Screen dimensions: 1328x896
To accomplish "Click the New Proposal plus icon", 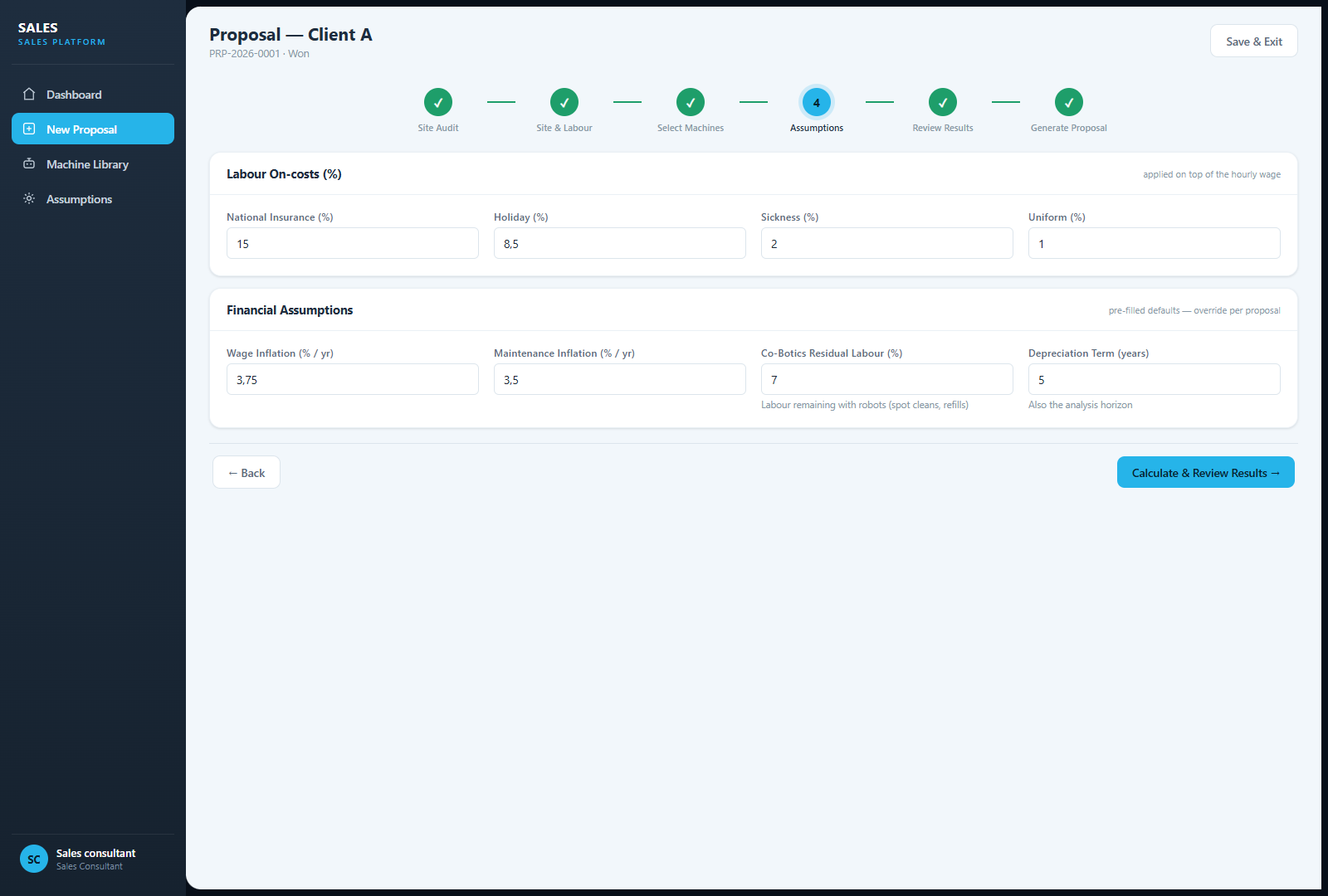I will tap(29, 129).
